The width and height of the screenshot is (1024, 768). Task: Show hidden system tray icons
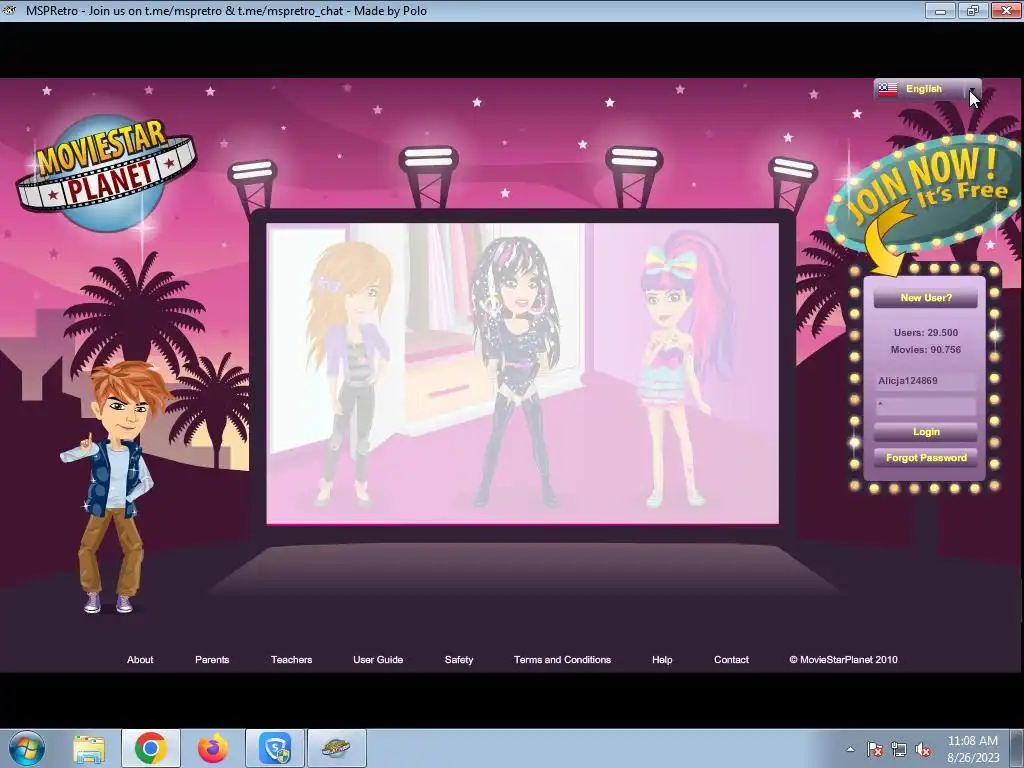tap(850, 750)
